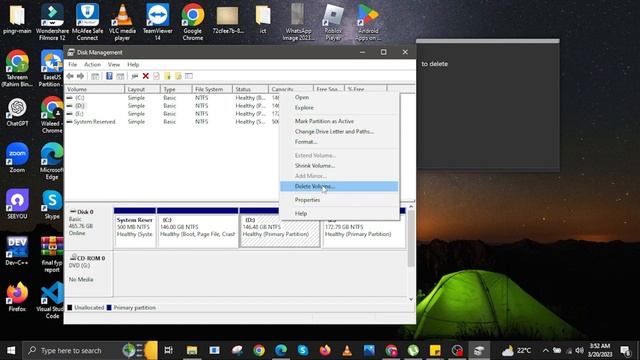Select the CD-ROM 0 label panel
Image resolution: width=640 pixels, height=360 pixels.
pos(89,273)
